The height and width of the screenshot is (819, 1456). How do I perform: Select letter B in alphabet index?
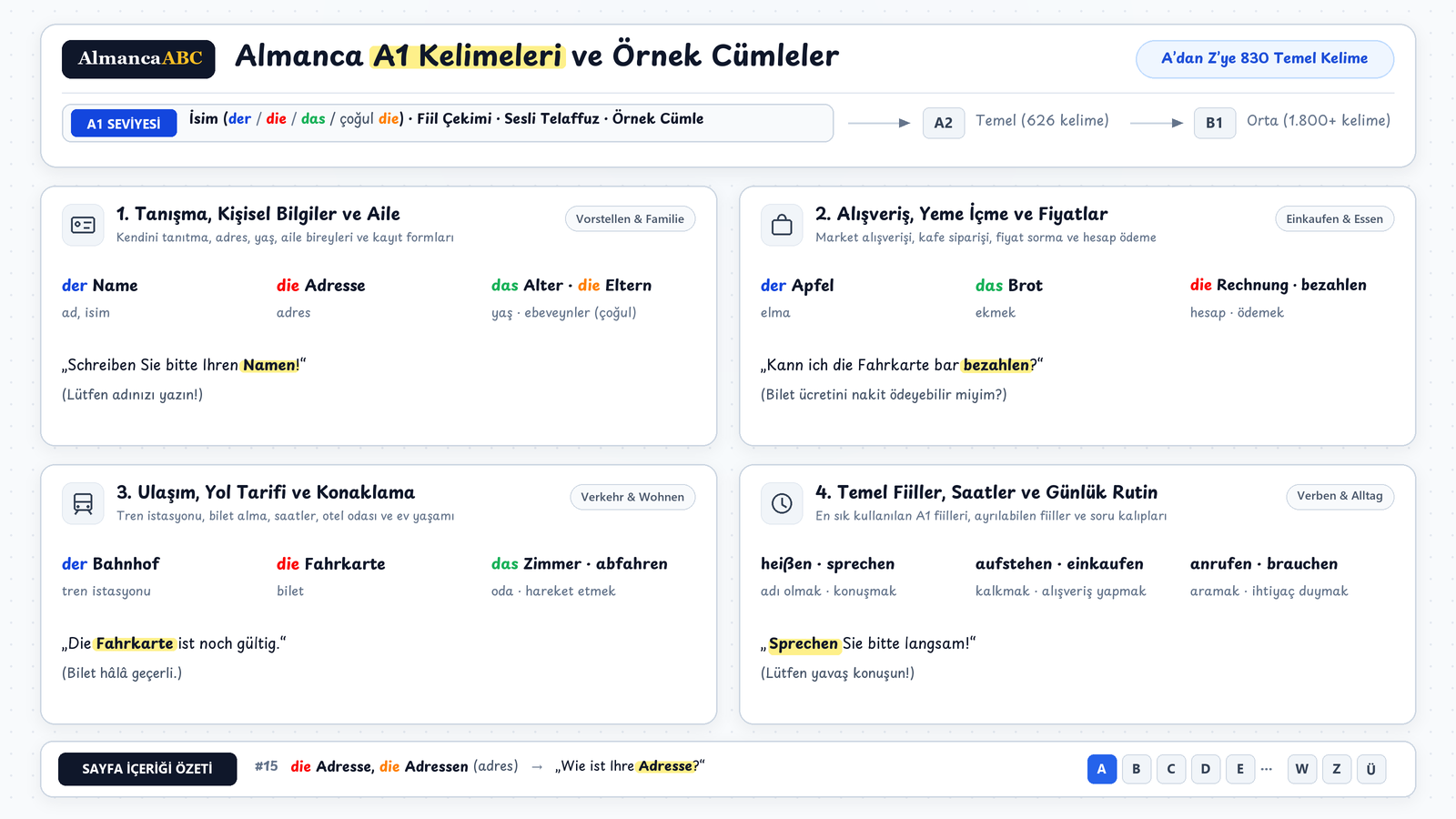pos(1137,769)
